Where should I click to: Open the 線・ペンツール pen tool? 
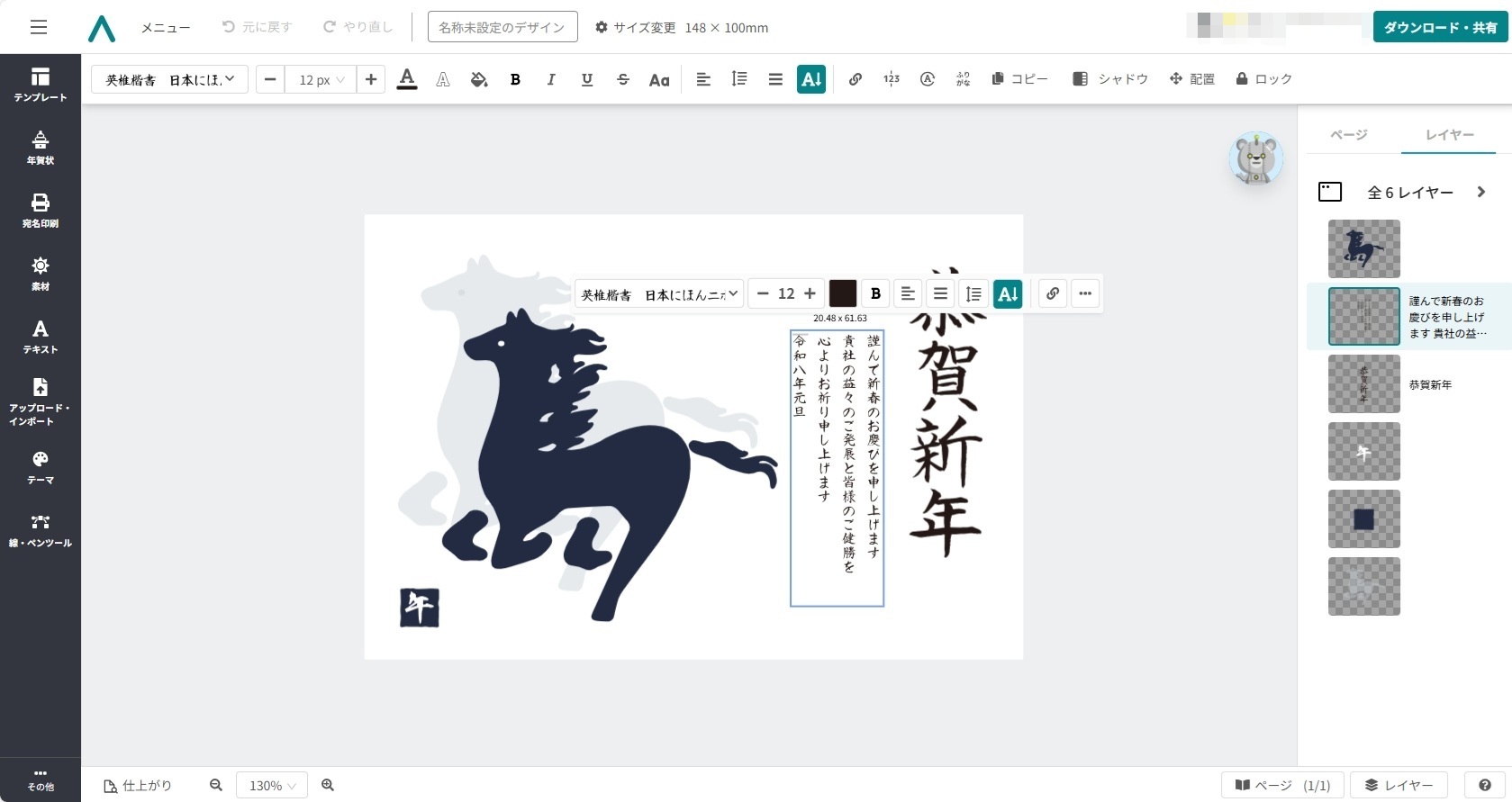pyautogui.click(x=41, y=530)
